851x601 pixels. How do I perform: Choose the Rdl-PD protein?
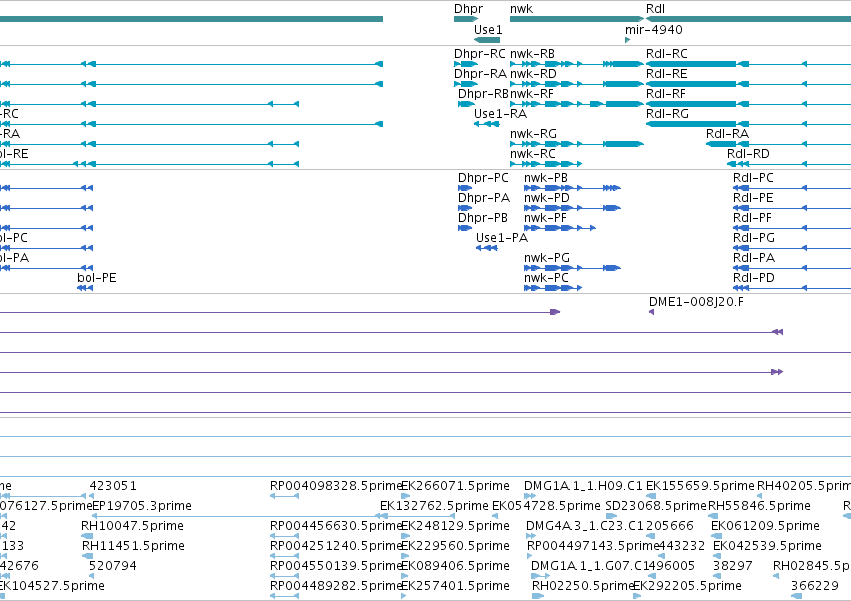792,288
